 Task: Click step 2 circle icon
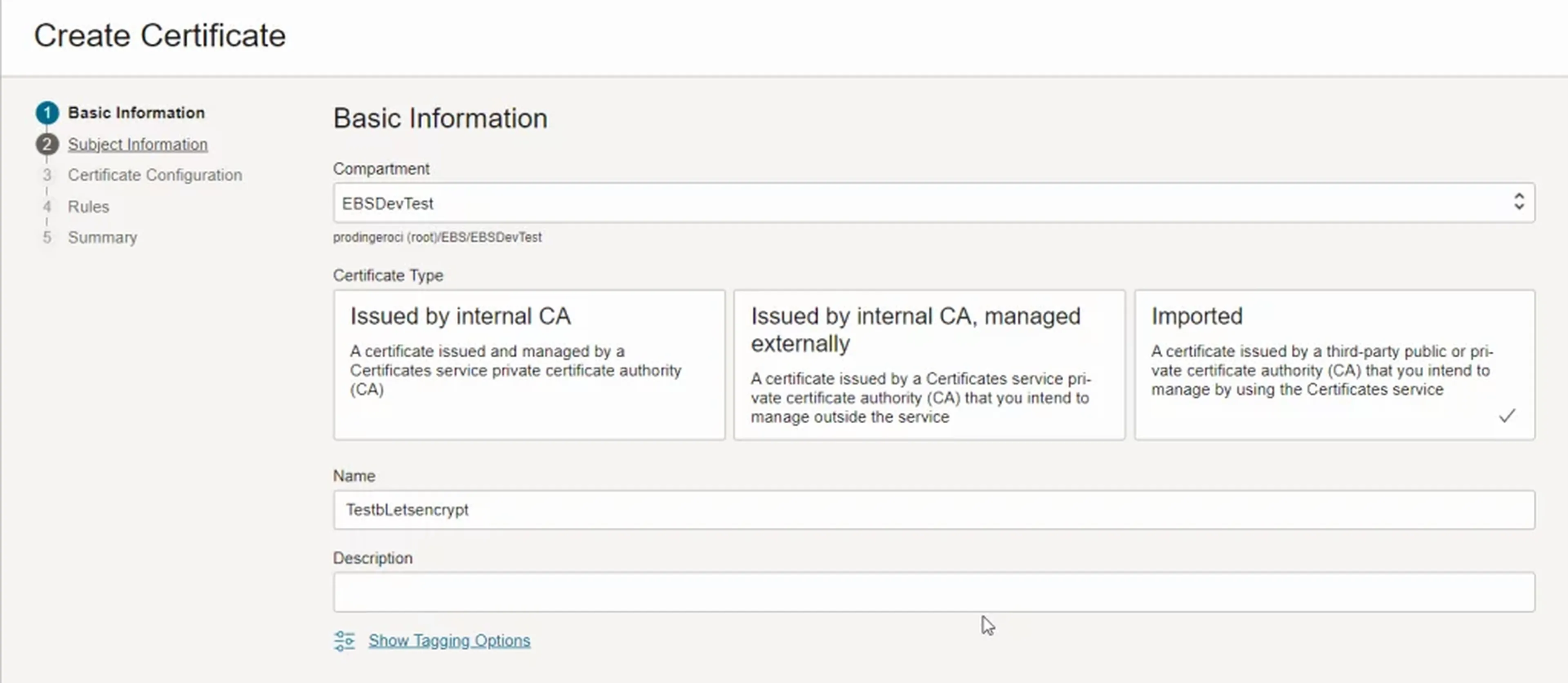click(47, 144)
